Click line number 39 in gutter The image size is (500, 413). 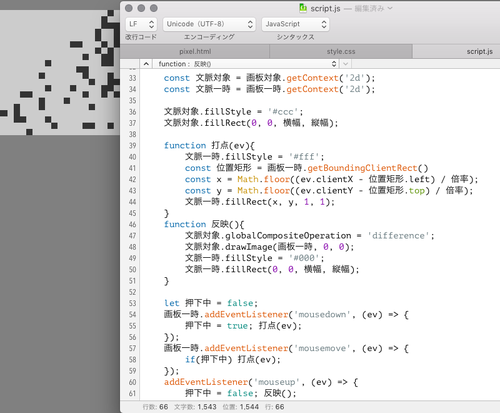point(132,146)
